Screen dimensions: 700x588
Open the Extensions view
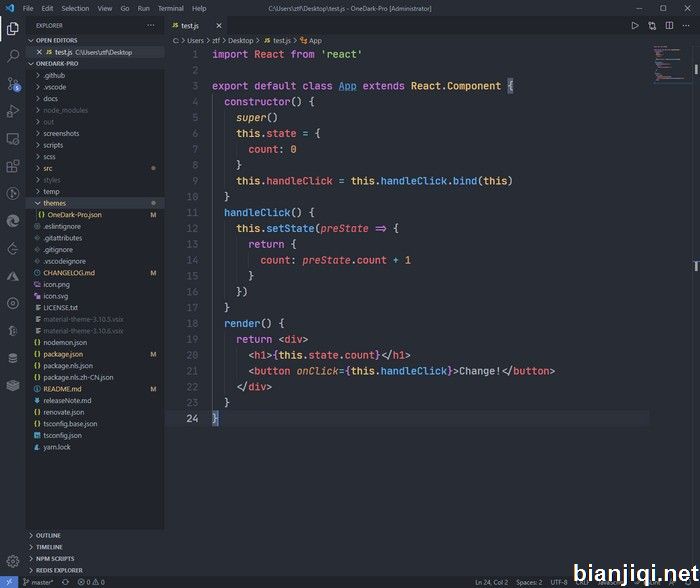coord(12,166)
